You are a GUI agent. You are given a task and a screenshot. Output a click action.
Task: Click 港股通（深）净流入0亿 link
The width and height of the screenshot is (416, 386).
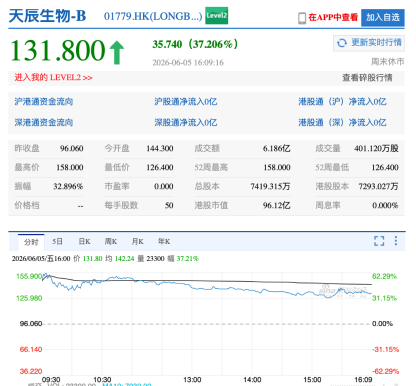tap(342, 122)
